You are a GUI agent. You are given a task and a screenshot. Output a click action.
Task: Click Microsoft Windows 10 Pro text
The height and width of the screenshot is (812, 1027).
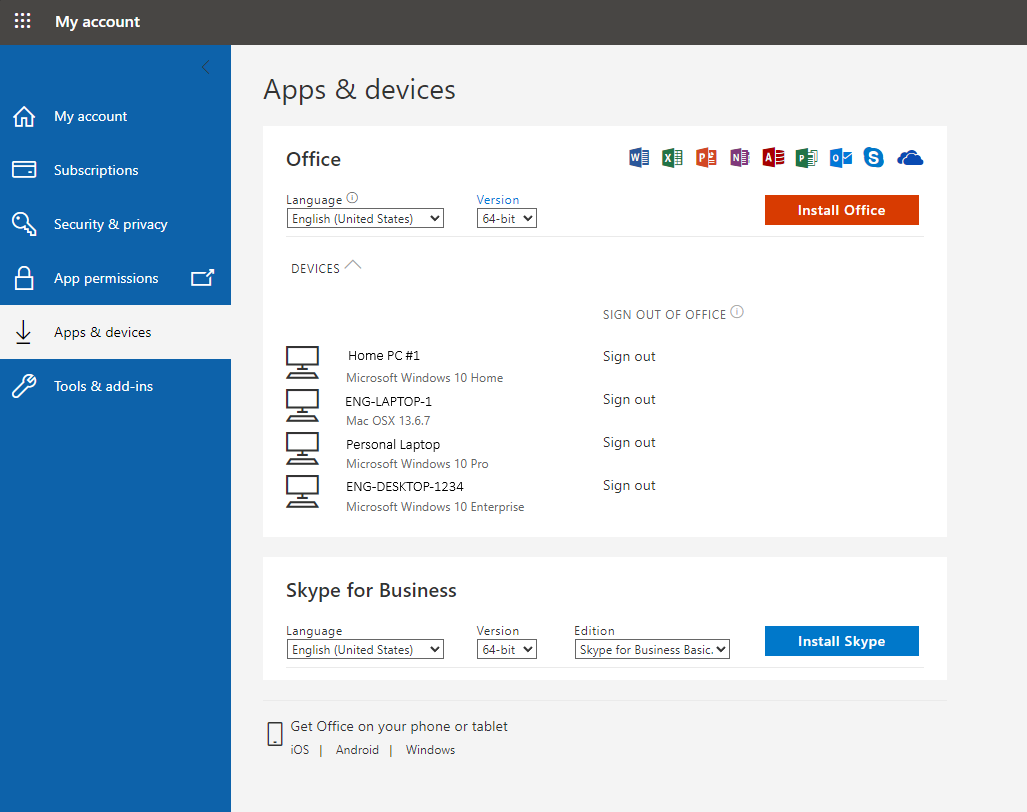(417, 464)
